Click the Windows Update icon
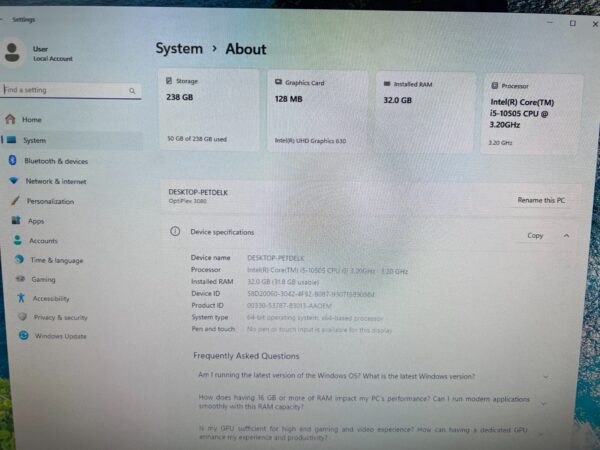600x450 pixels. click(x=24, y=335)
